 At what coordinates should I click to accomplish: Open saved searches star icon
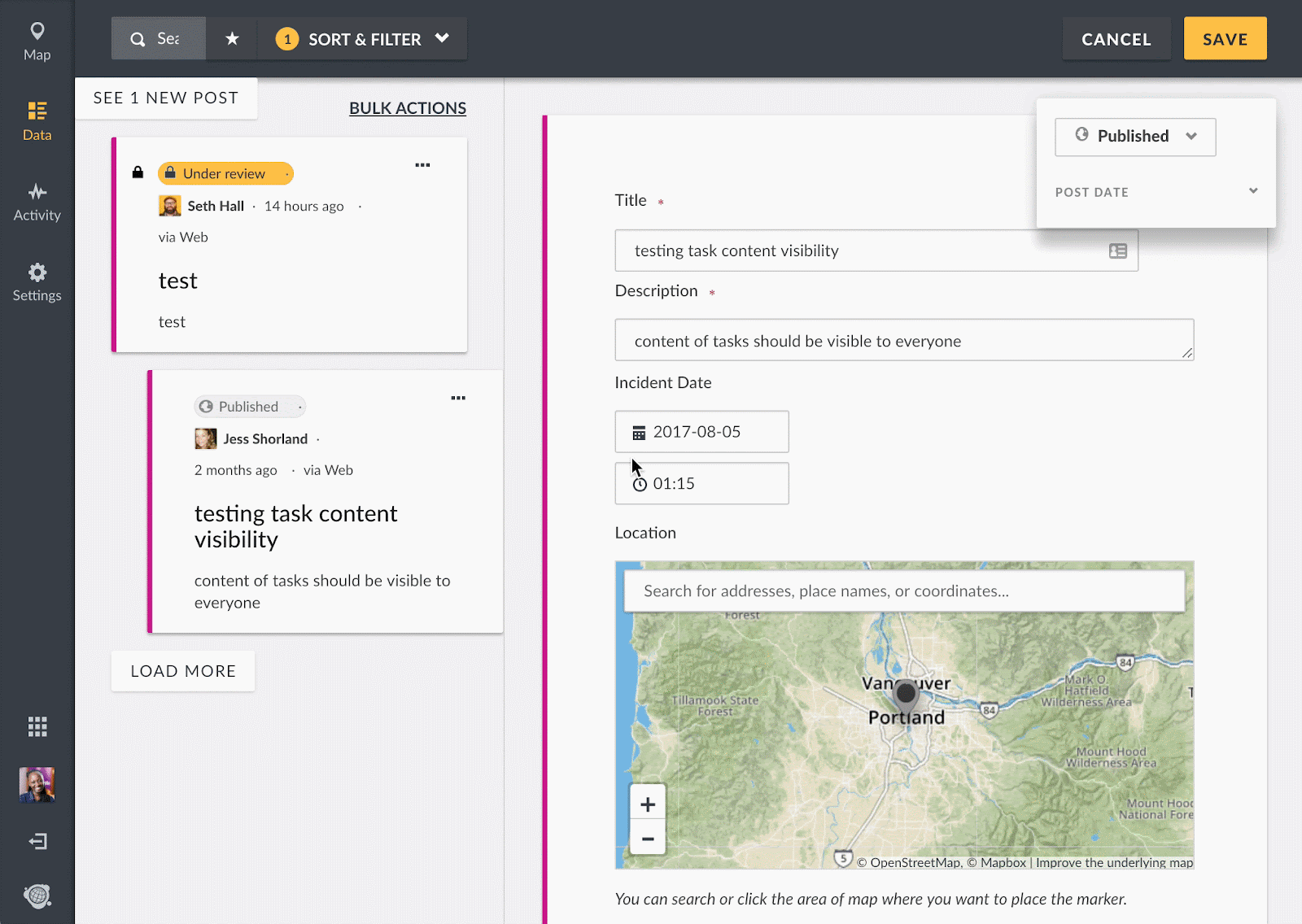point(232,38)
